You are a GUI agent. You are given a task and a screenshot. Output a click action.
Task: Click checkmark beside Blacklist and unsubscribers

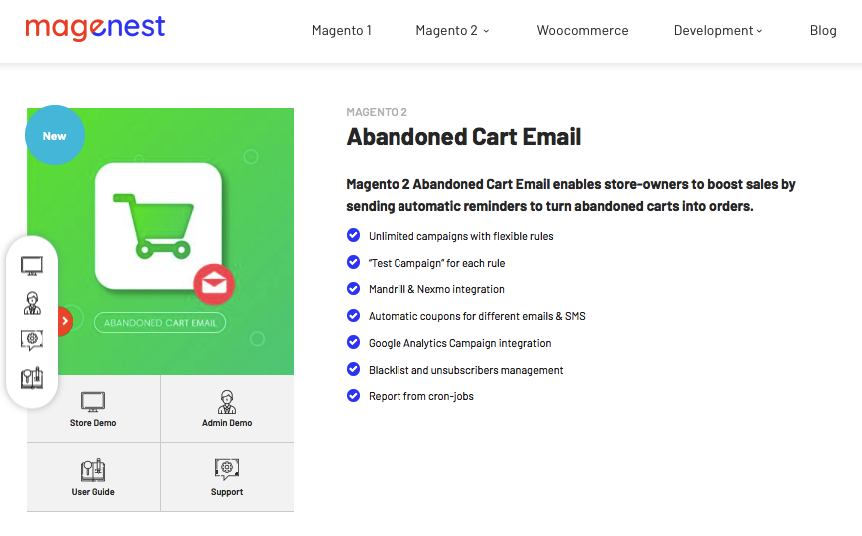353,369
